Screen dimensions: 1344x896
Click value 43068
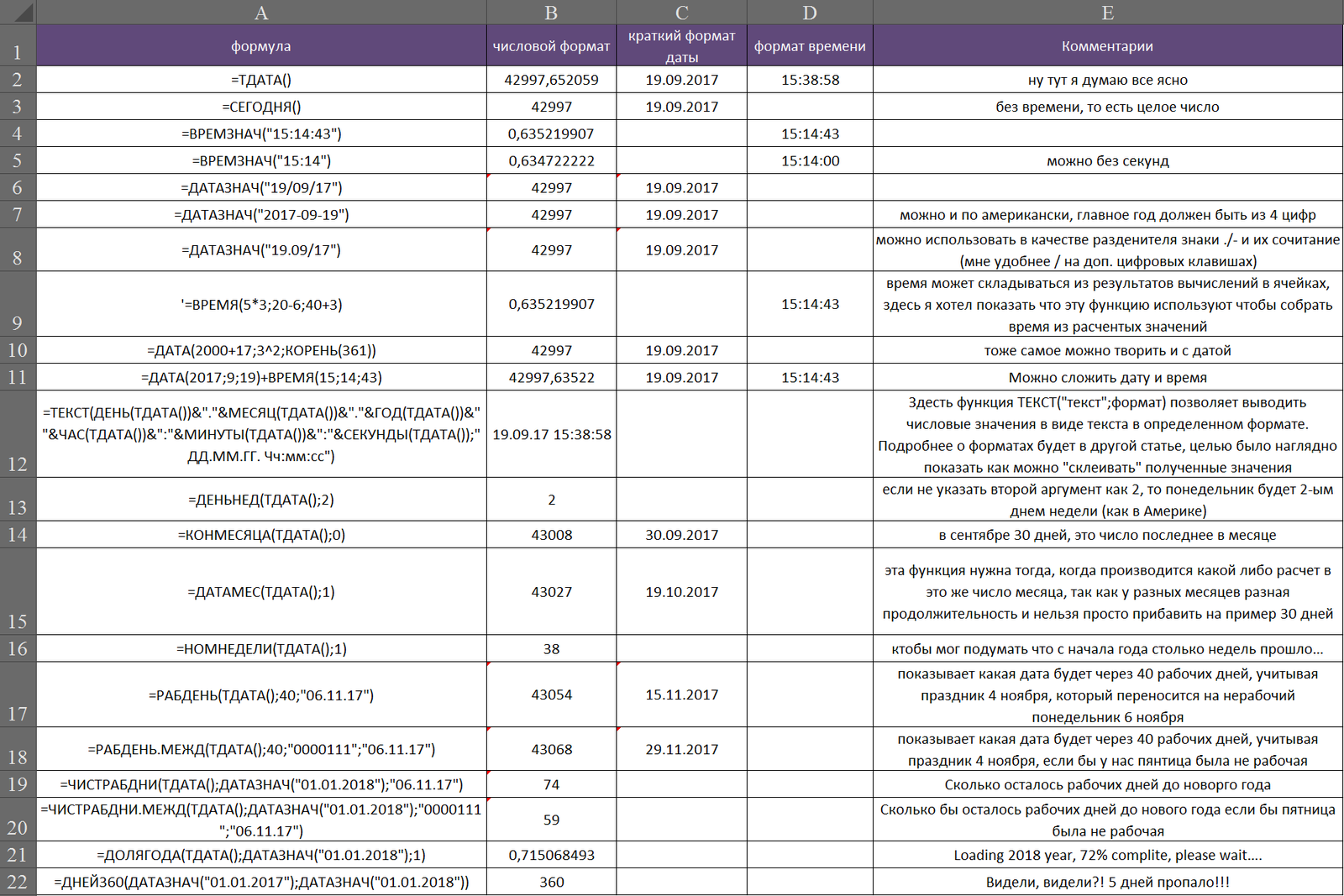point(551,749)
